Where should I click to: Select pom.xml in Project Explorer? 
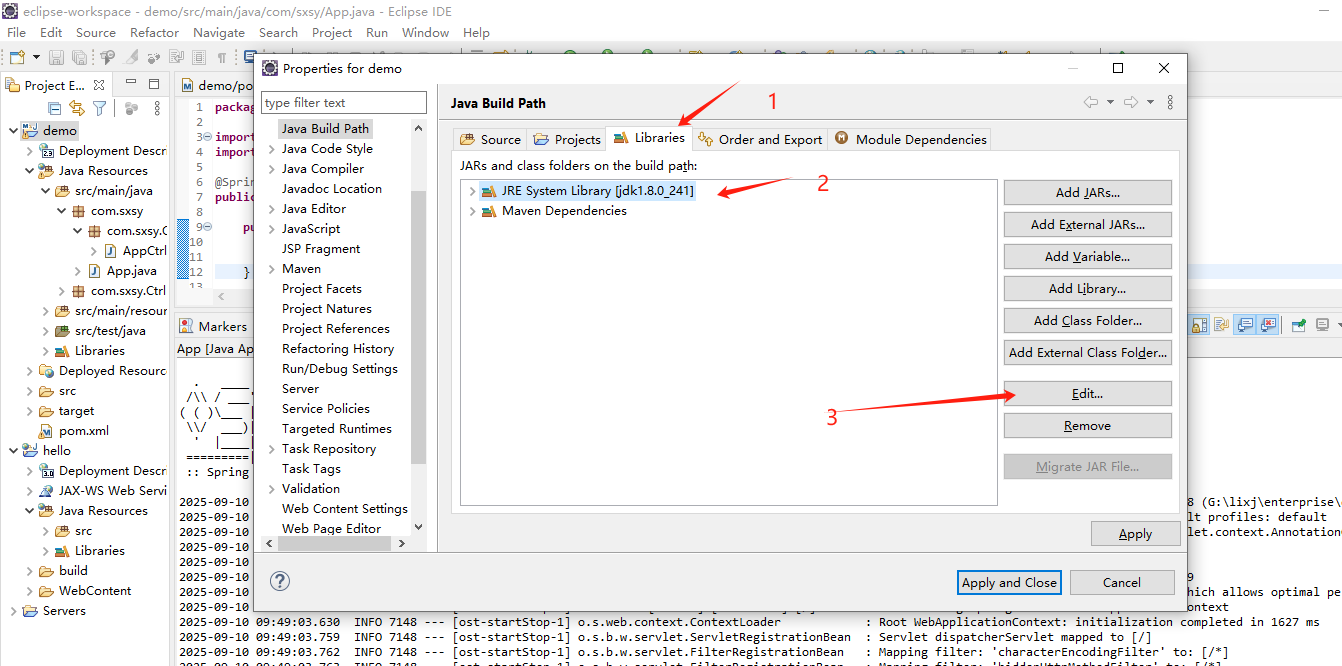tap(84, 431)
